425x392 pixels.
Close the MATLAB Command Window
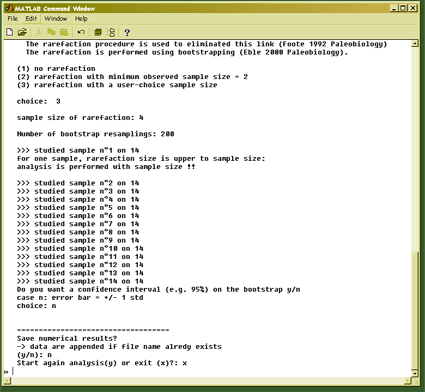[413, 8]
